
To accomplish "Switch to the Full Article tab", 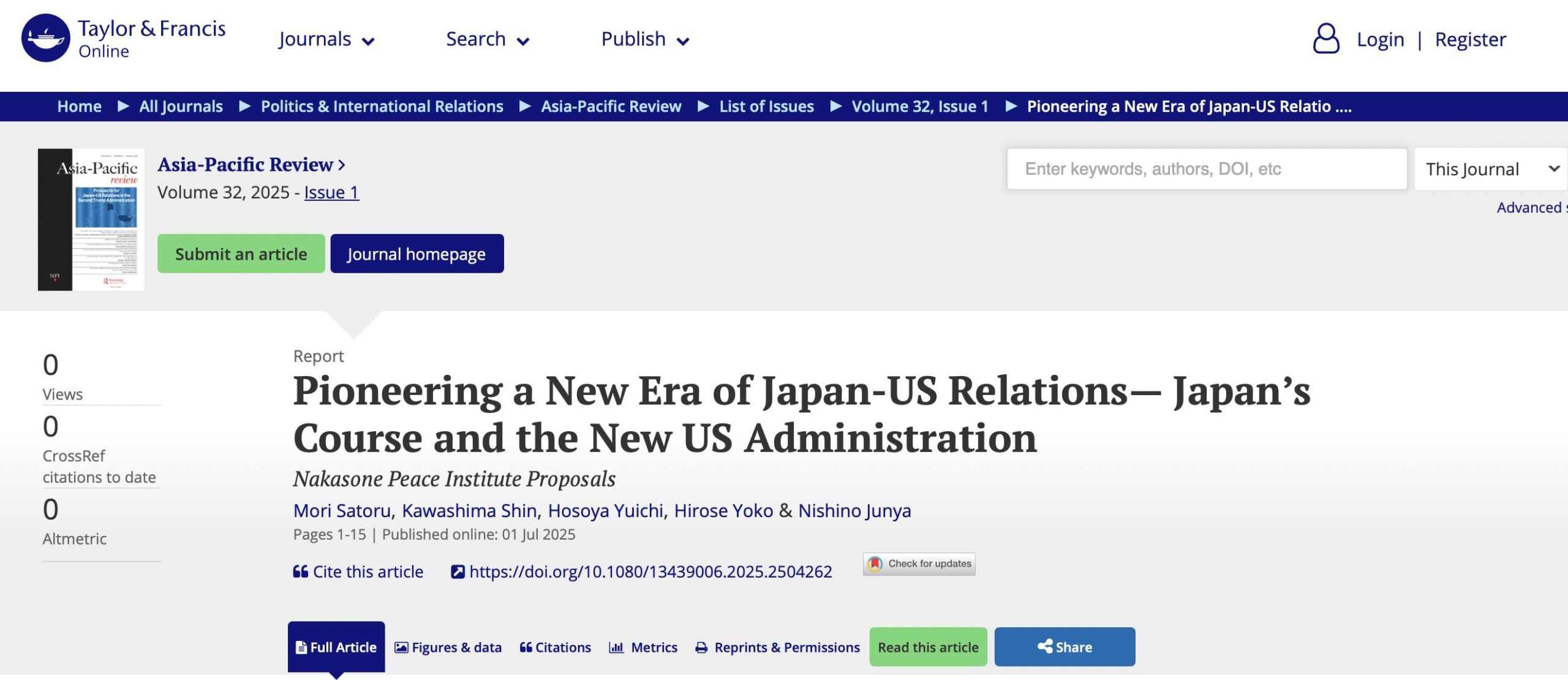I will pyautogui.click(x=336, y=648).
